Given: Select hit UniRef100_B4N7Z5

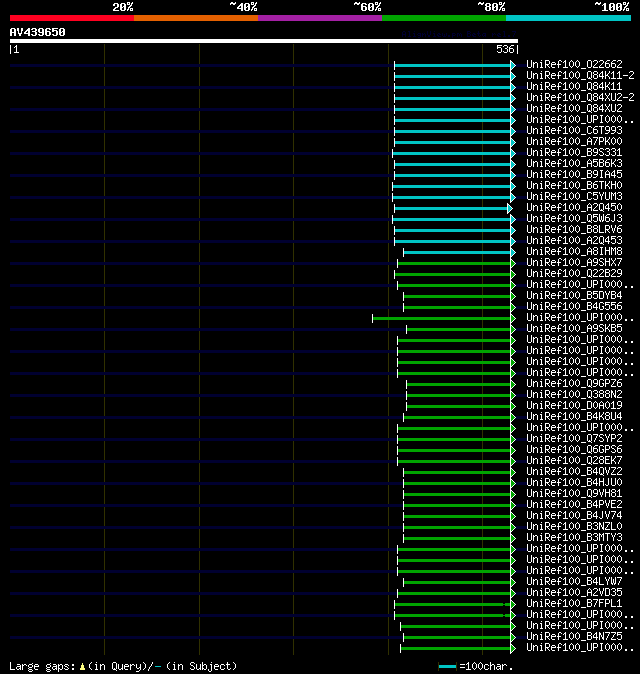Looking at the screenshot, I should (574, 637).
